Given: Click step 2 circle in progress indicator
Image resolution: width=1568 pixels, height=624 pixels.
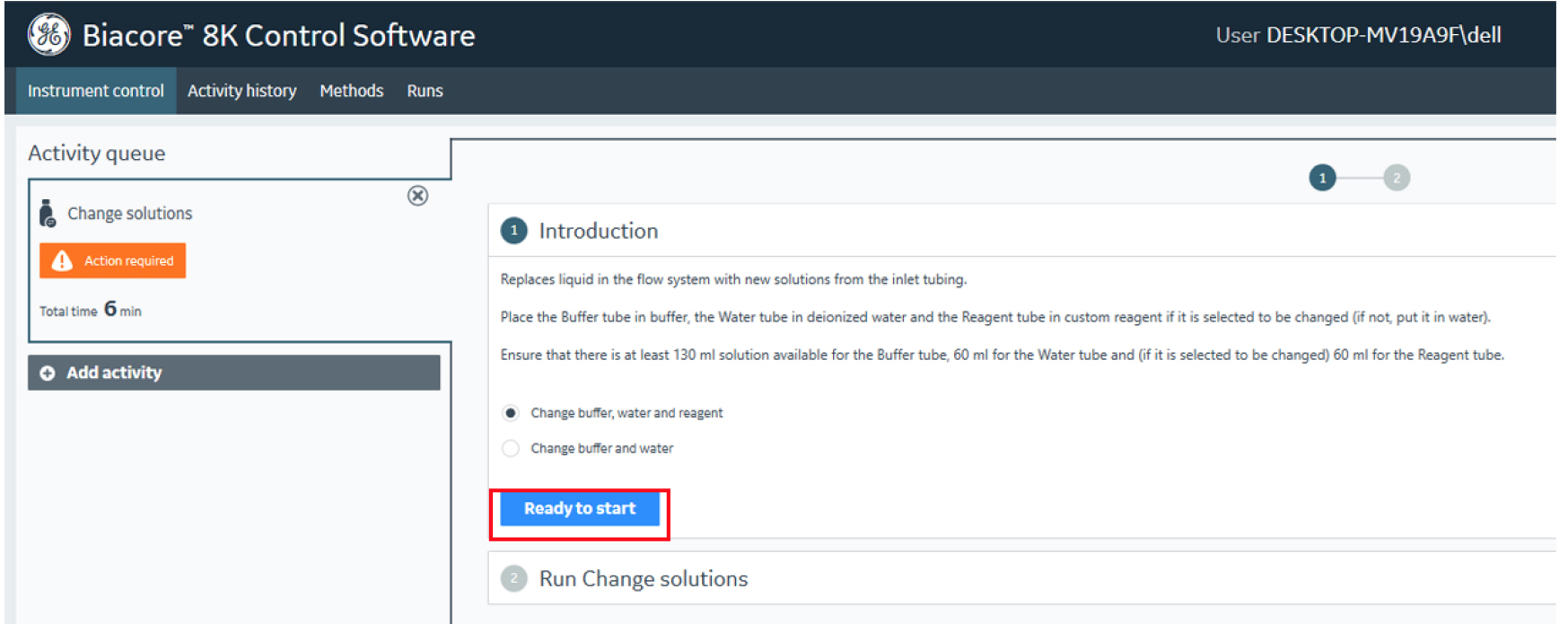Looking at the screenshot, I should (1396, 178).
